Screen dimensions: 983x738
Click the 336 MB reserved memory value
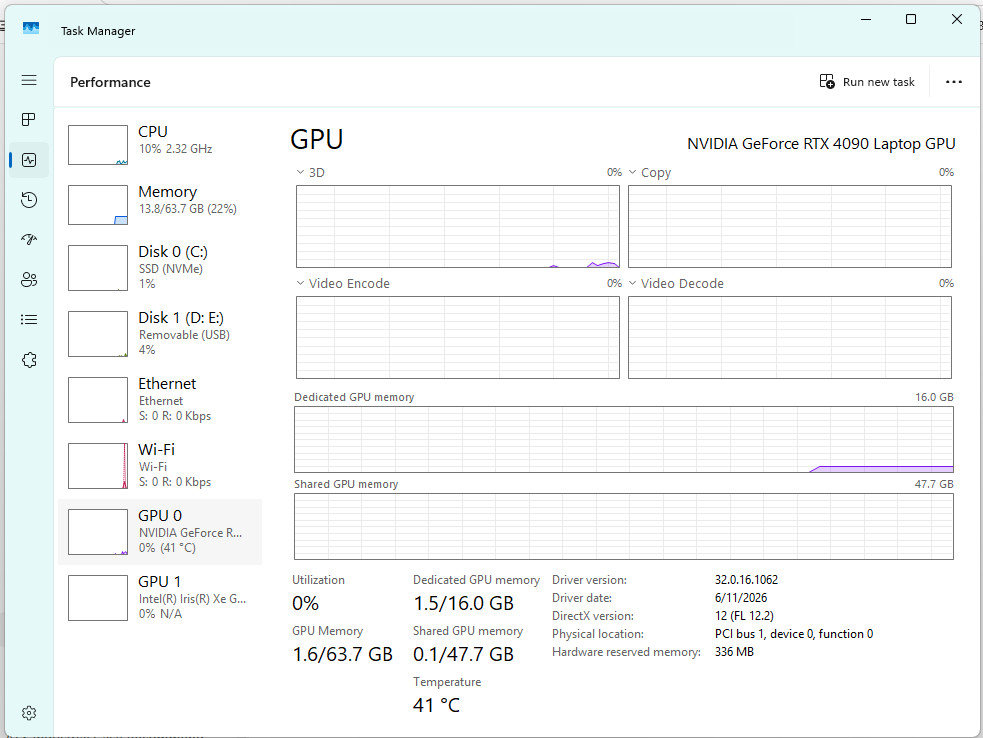coord(734,652)
